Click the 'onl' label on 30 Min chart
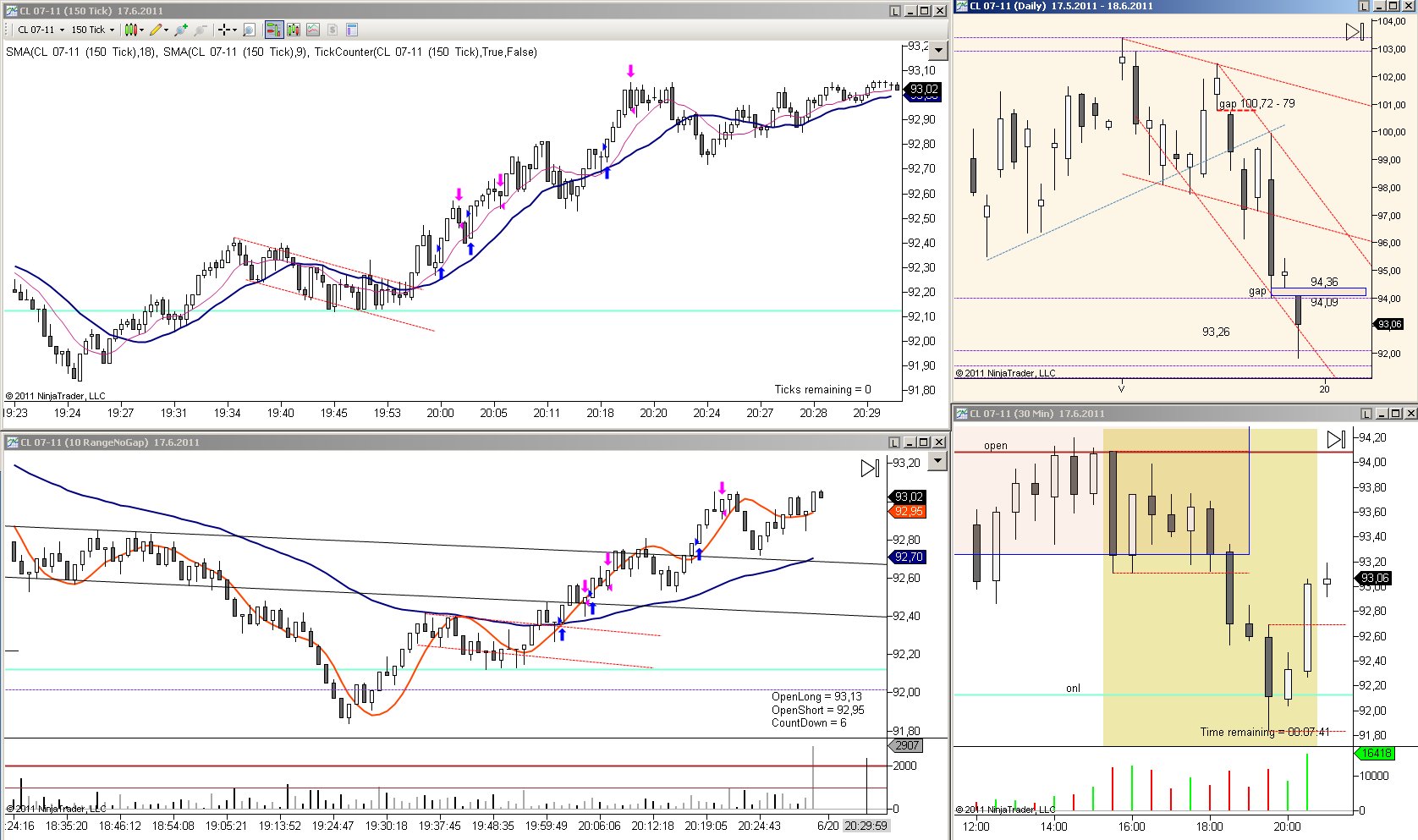Viewport: 1418px width, 840px height. pyautogui.click(x=1073, y=688)
